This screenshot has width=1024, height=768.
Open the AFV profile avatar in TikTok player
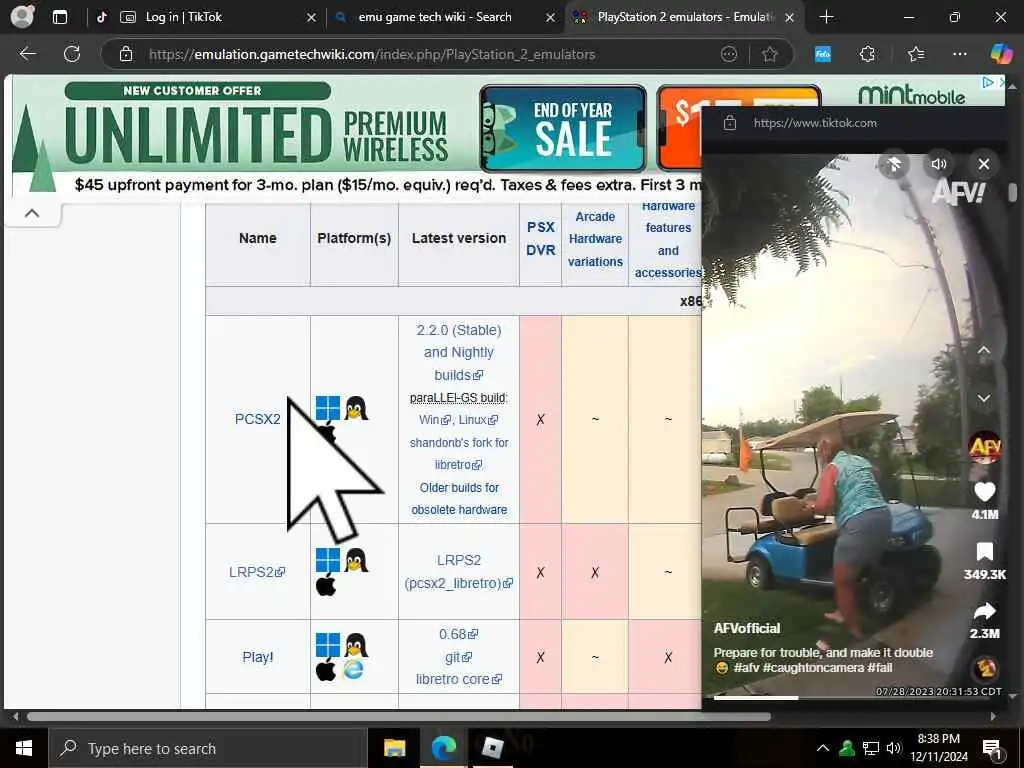tap(985, 447)
